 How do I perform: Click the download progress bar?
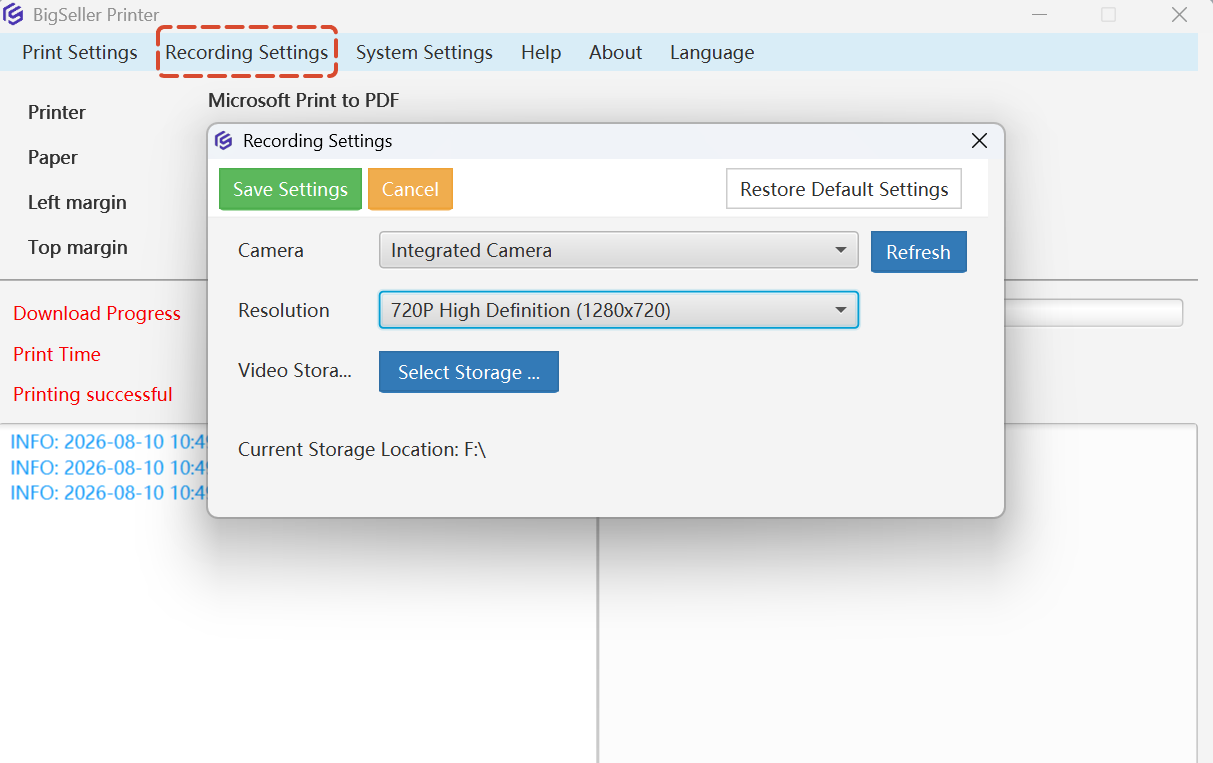tap(1093, 312)
